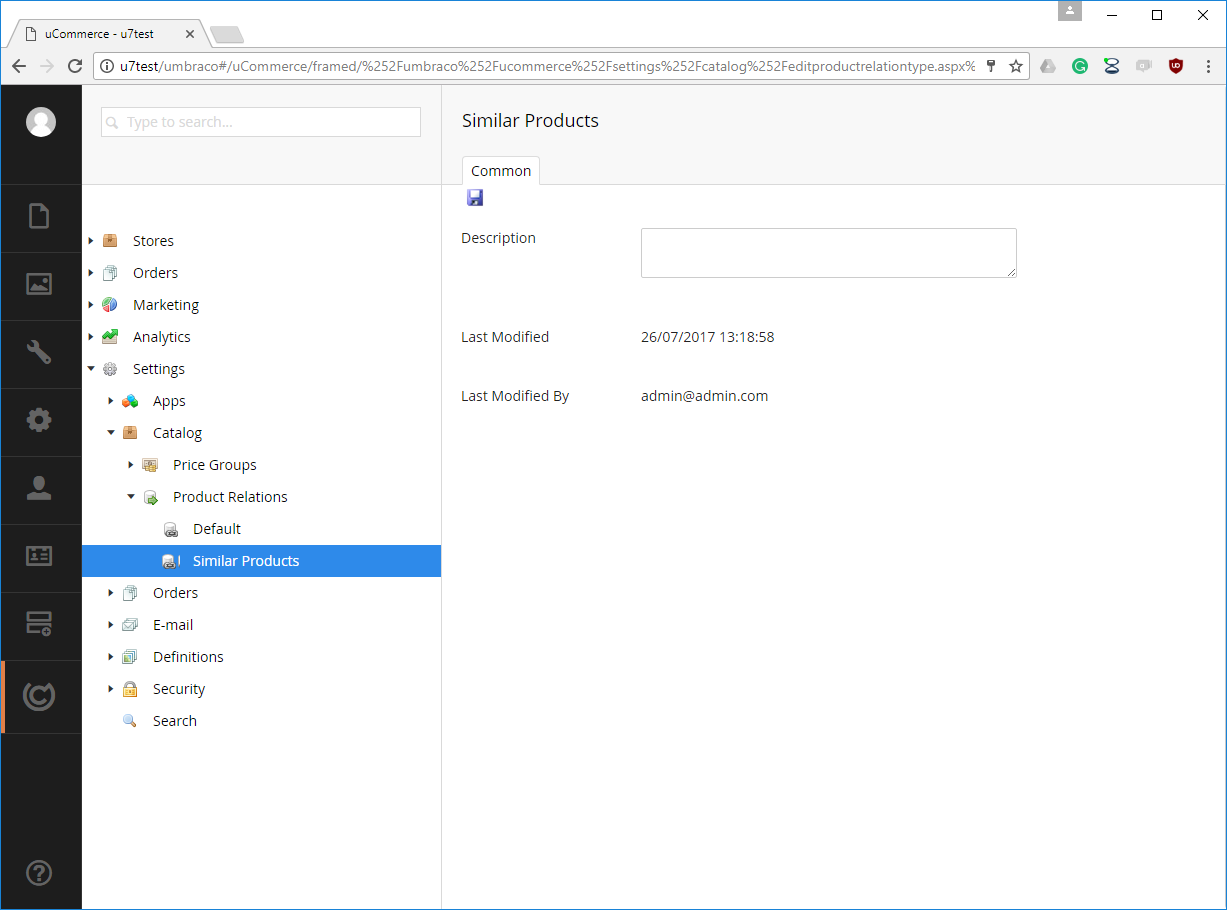Image resolution: width=1227 pixels, height=910 pixels.
Task: Click the Security padlock icon
Action: point(130,689)
